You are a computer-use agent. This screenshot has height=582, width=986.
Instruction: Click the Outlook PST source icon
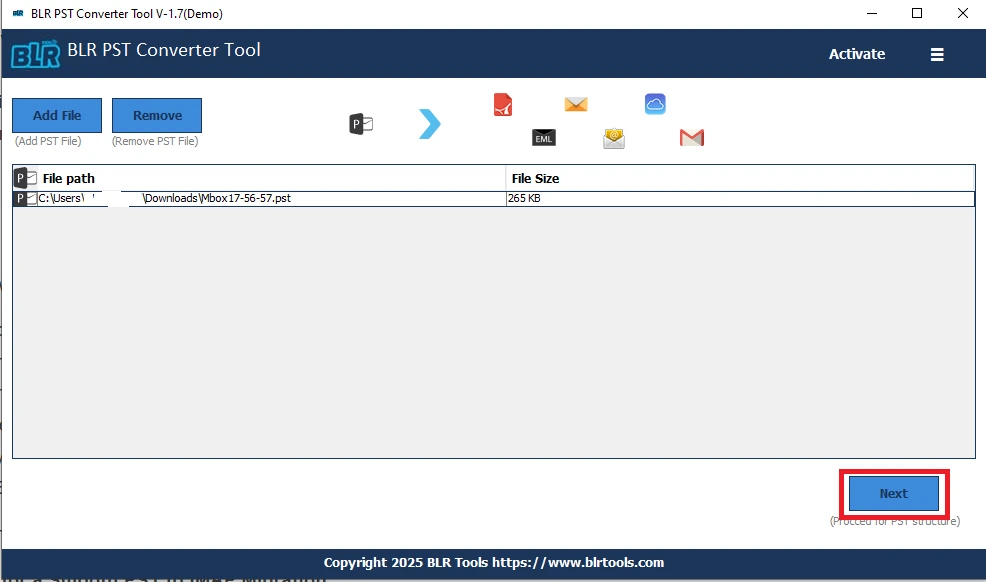(x=361, y=124)
